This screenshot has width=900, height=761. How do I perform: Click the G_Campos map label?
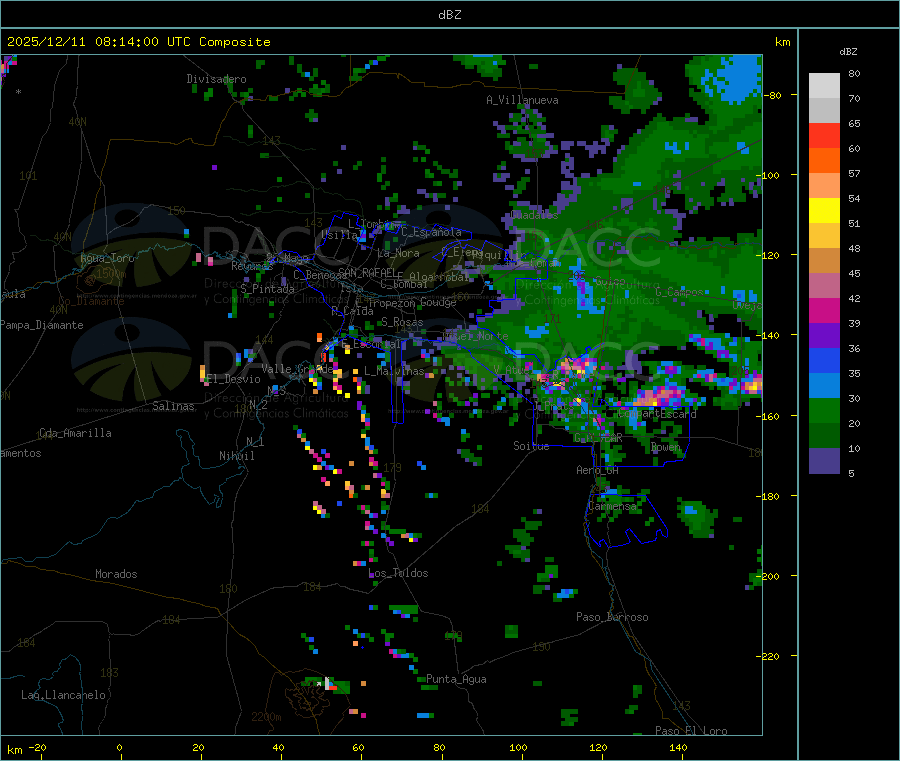pos(679,292)
